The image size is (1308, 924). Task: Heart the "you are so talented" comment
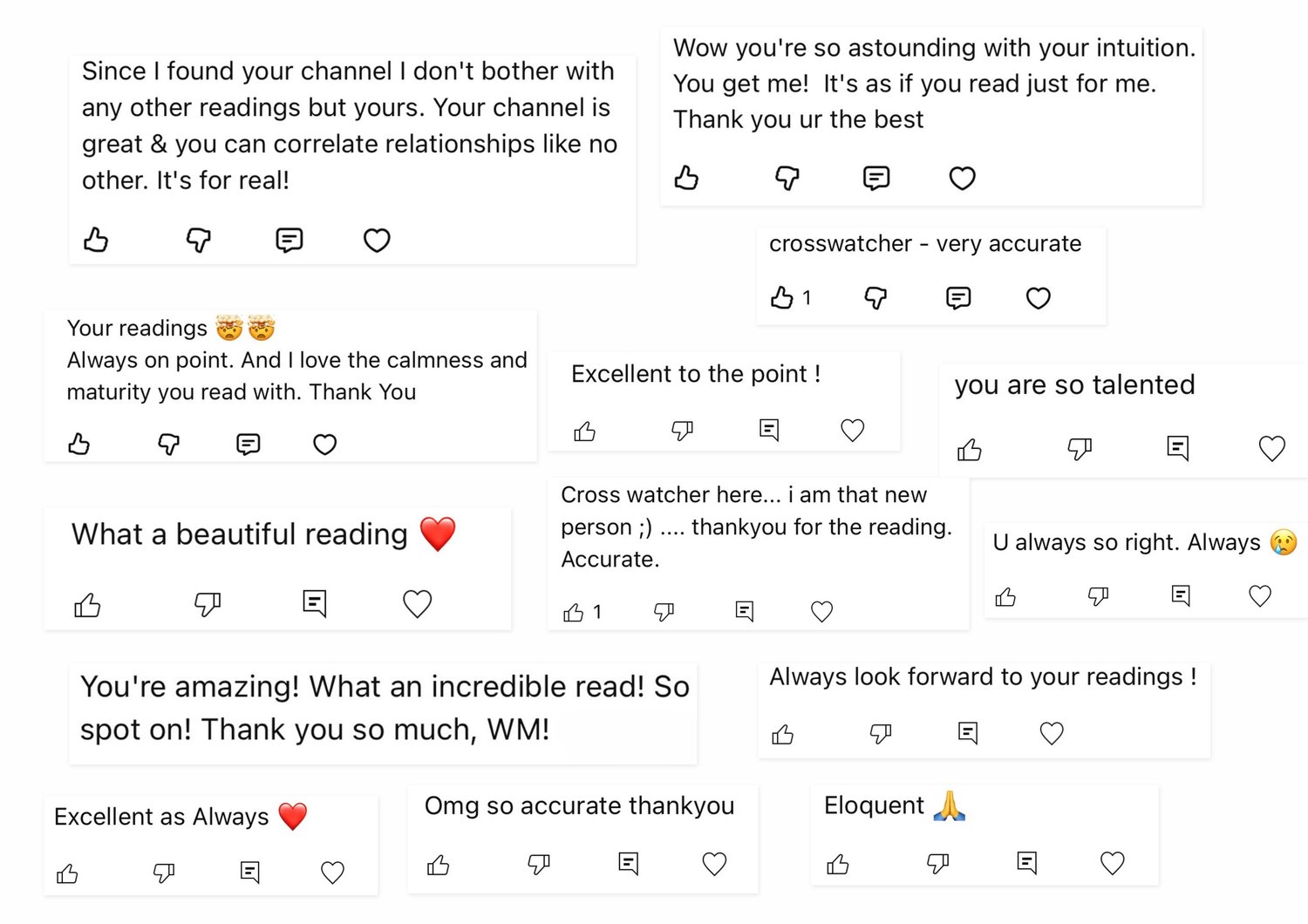click(x=1271, y=449)
